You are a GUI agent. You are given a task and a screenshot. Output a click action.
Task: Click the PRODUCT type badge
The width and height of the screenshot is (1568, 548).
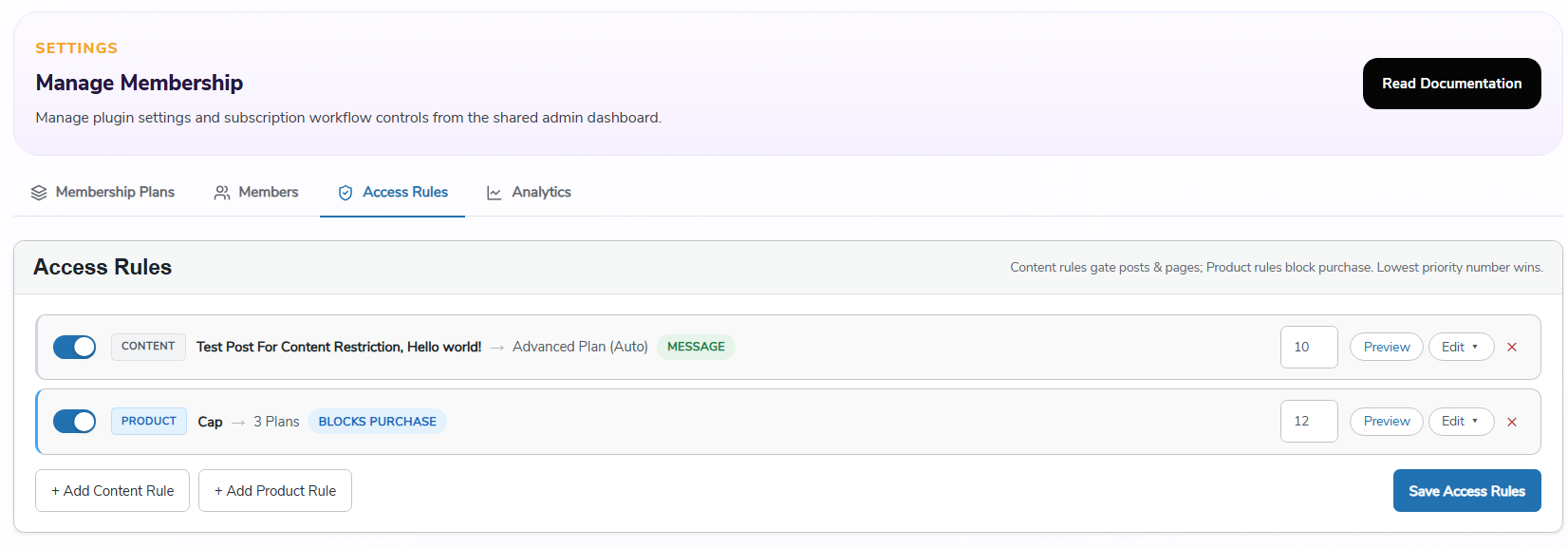(x=149, y=421)
